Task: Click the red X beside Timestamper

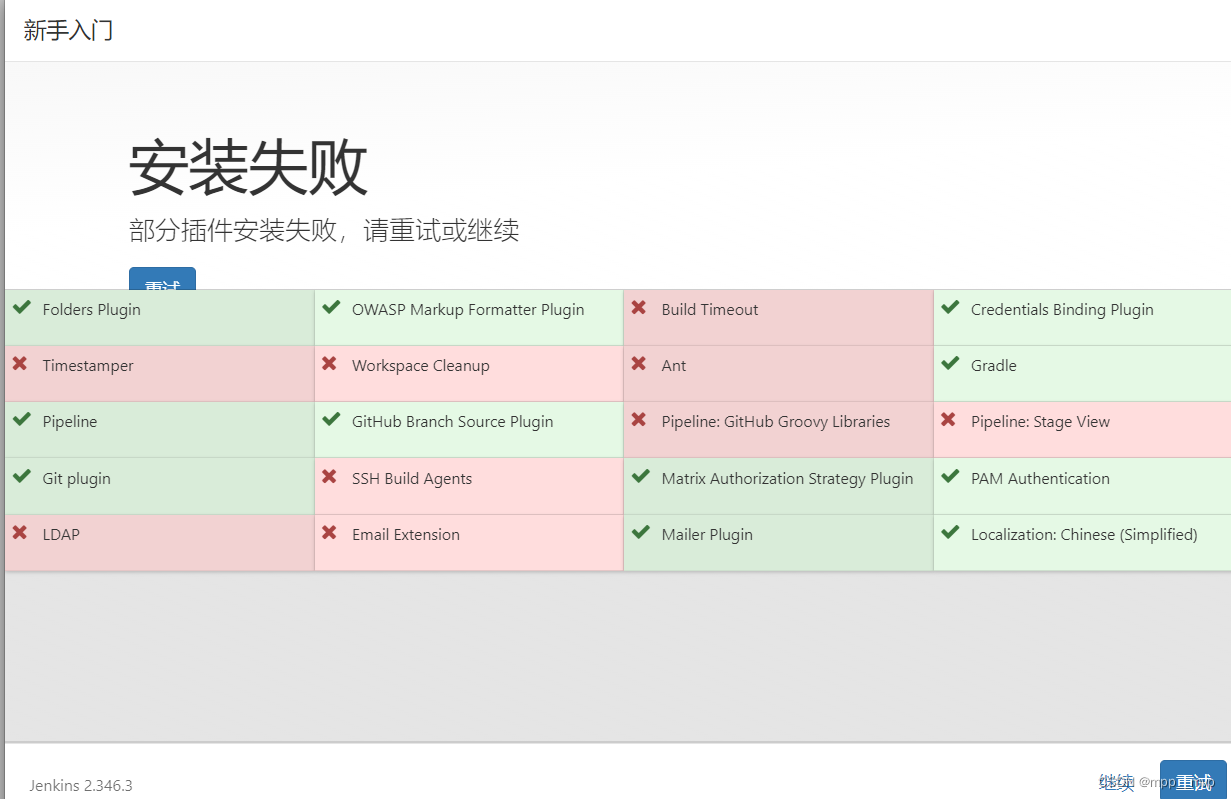Action: (x=20, y=364)
